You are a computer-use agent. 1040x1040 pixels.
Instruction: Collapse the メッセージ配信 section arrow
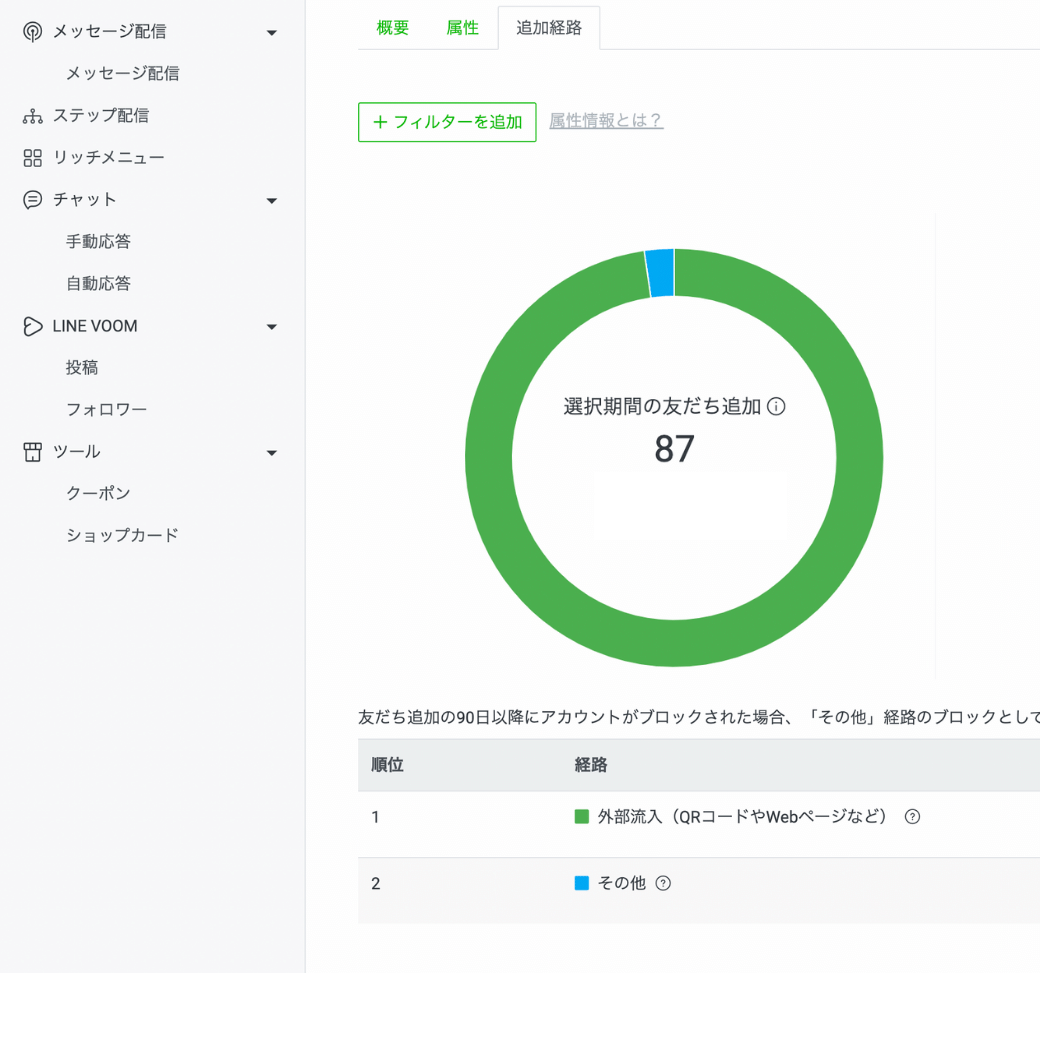click(x=271, y=33)
